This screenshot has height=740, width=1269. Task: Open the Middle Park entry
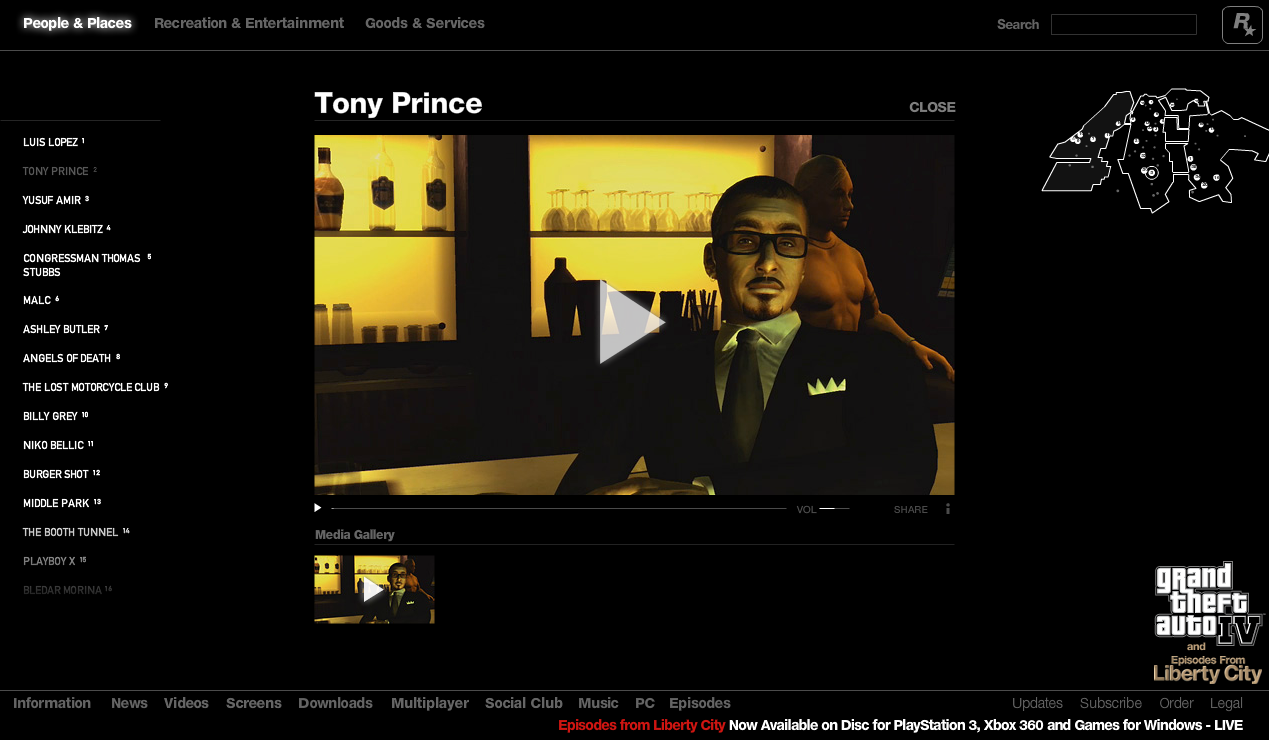point(62,503)
